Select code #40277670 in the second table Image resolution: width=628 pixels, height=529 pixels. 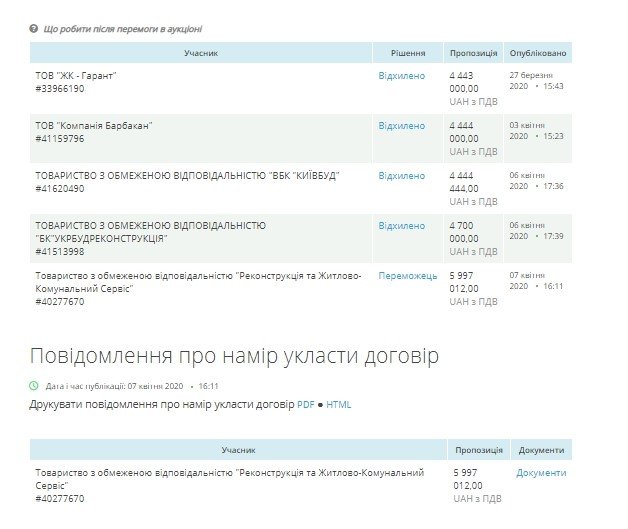click(60, 499)
